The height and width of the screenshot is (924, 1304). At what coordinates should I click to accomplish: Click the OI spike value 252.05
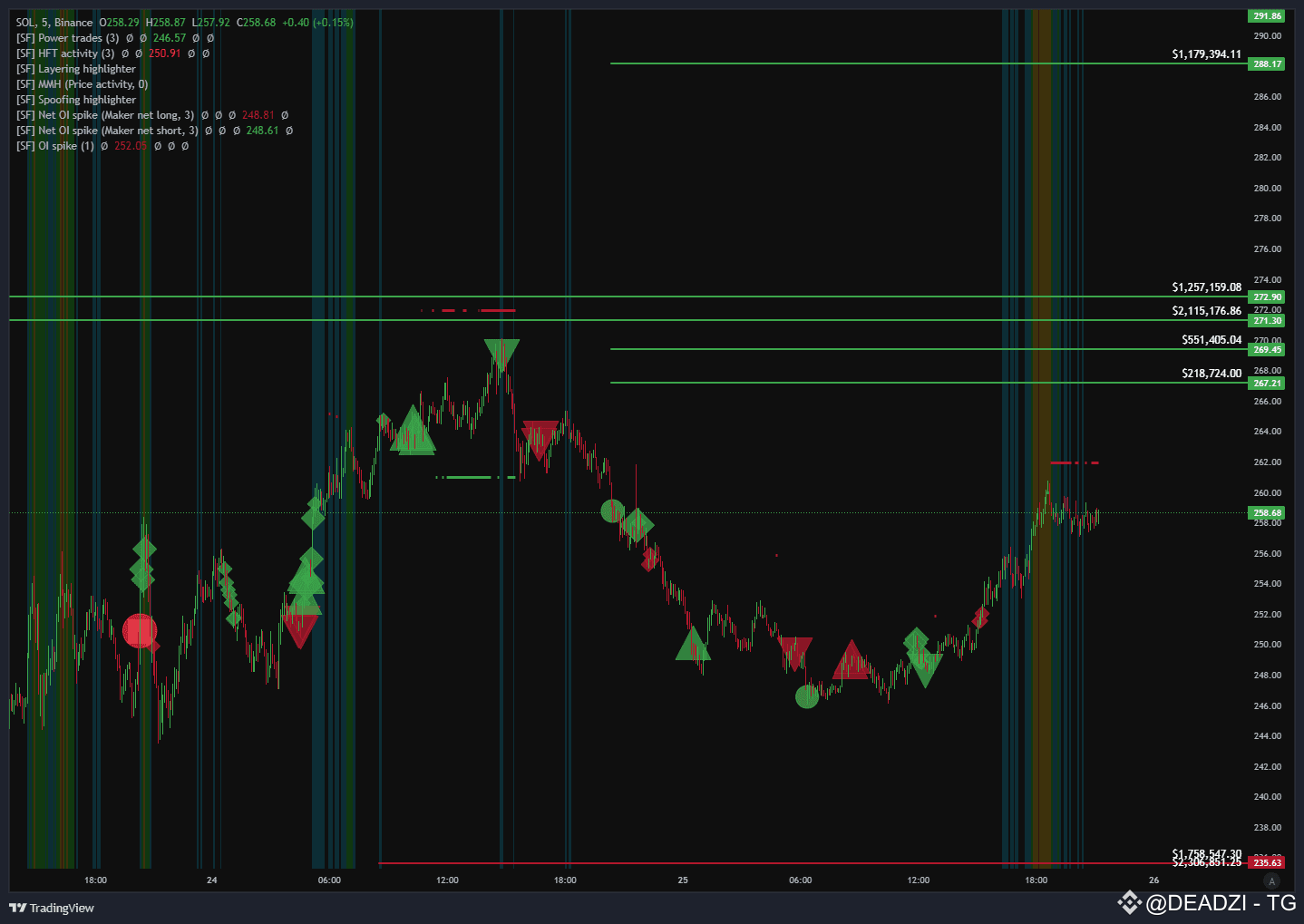click(x=131, y=146)
